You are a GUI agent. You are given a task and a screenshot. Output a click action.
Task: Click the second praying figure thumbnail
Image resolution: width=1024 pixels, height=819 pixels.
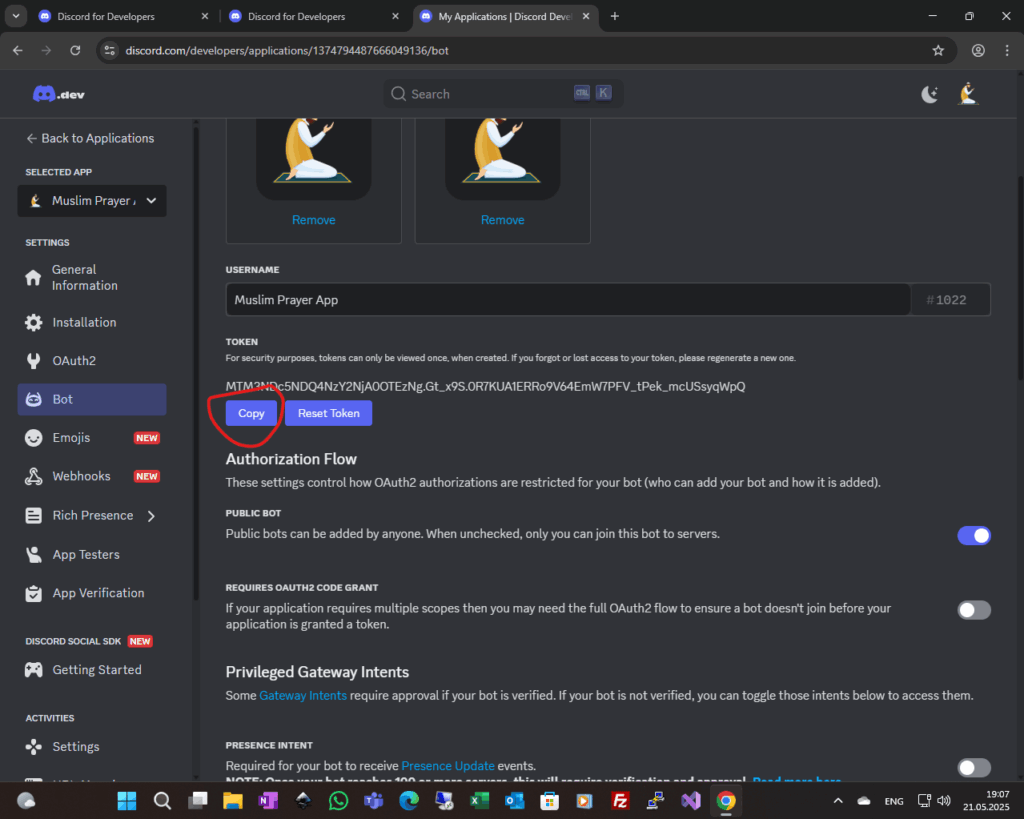[502, 158]
